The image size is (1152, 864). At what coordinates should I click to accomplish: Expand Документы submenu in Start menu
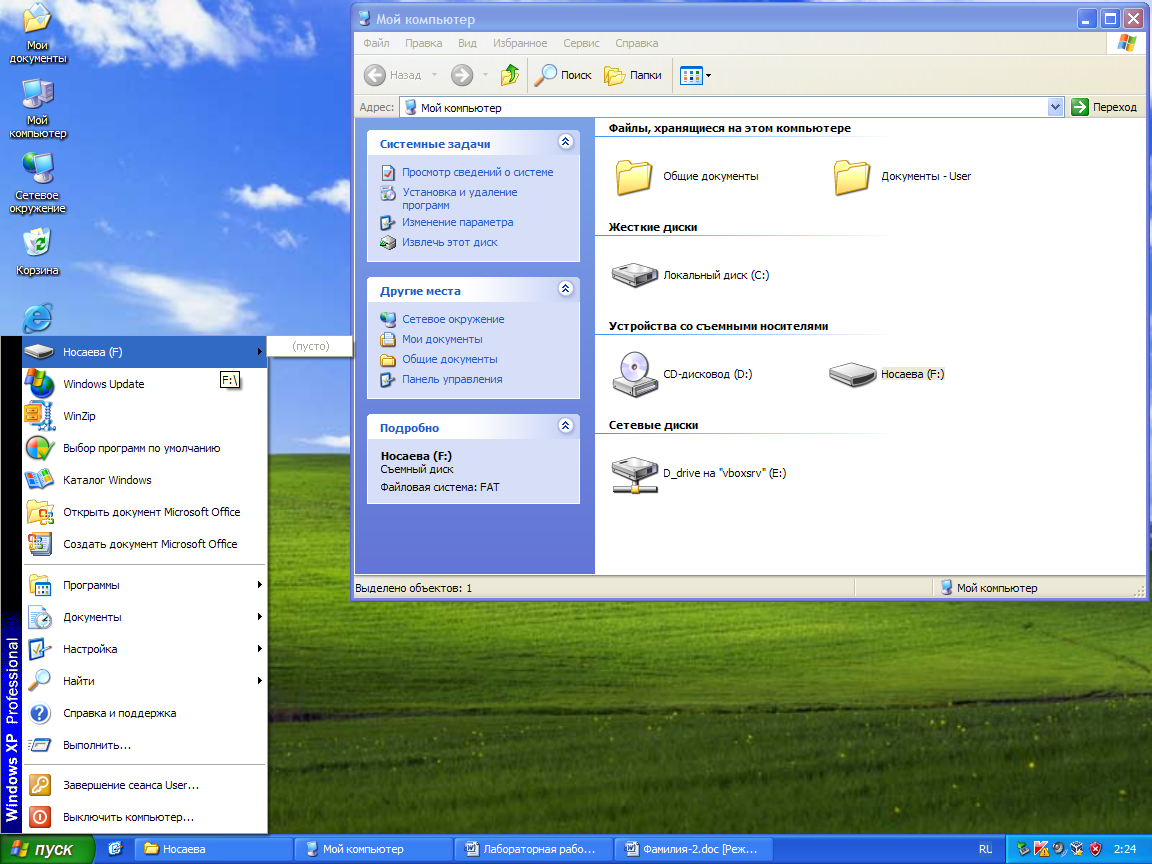pos(145,617)
